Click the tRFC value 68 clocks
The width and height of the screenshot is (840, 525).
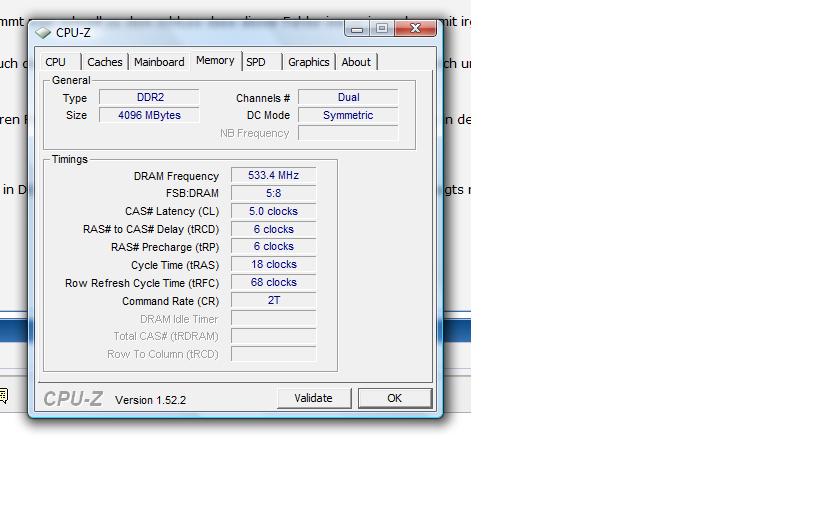[274, 282]
